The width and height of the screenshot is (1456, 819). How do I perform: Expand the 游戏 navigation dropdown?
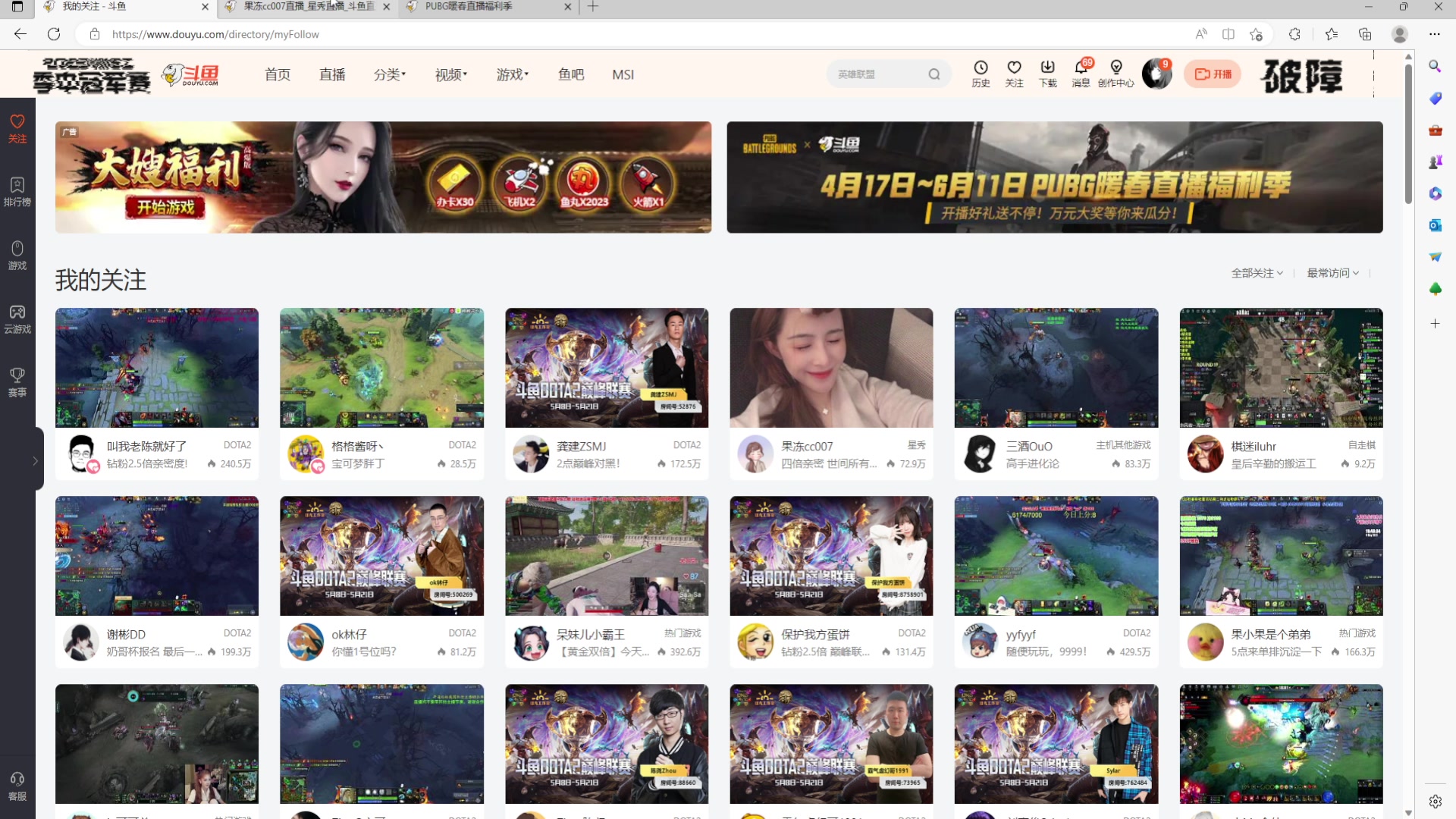513,74
